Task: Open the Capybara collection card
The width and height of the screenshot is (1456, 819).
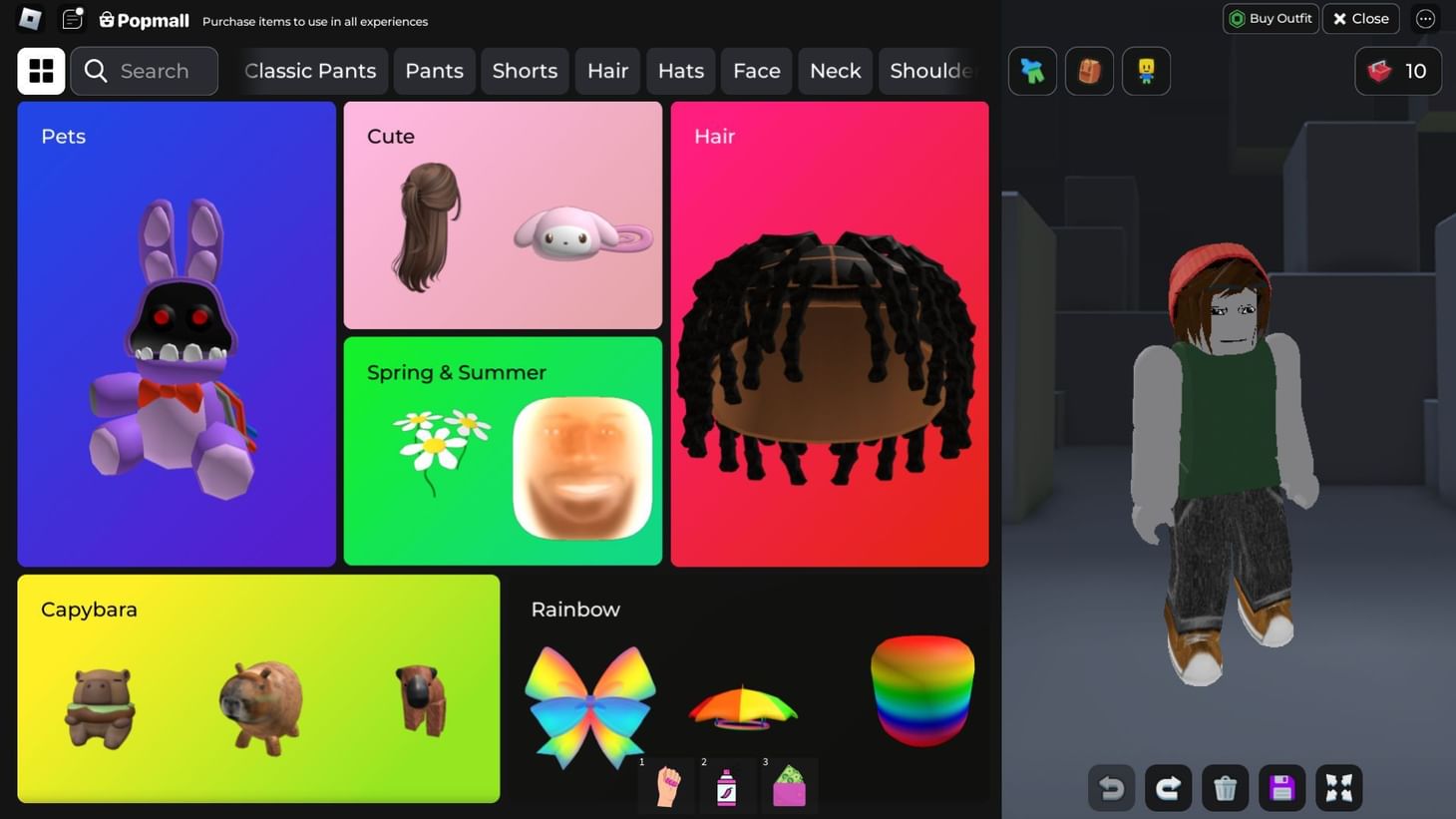Action: (257, 688)
